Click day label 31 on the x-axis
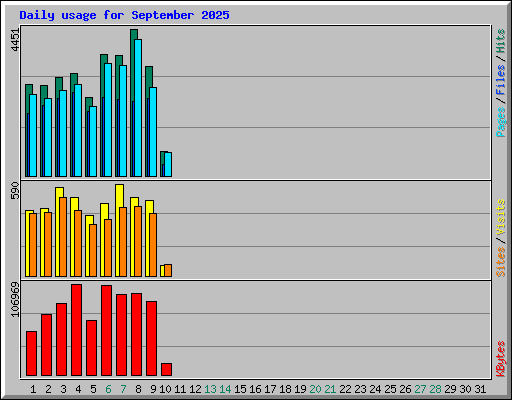Viewport: 512px width, 400px height. click(480, 389)
